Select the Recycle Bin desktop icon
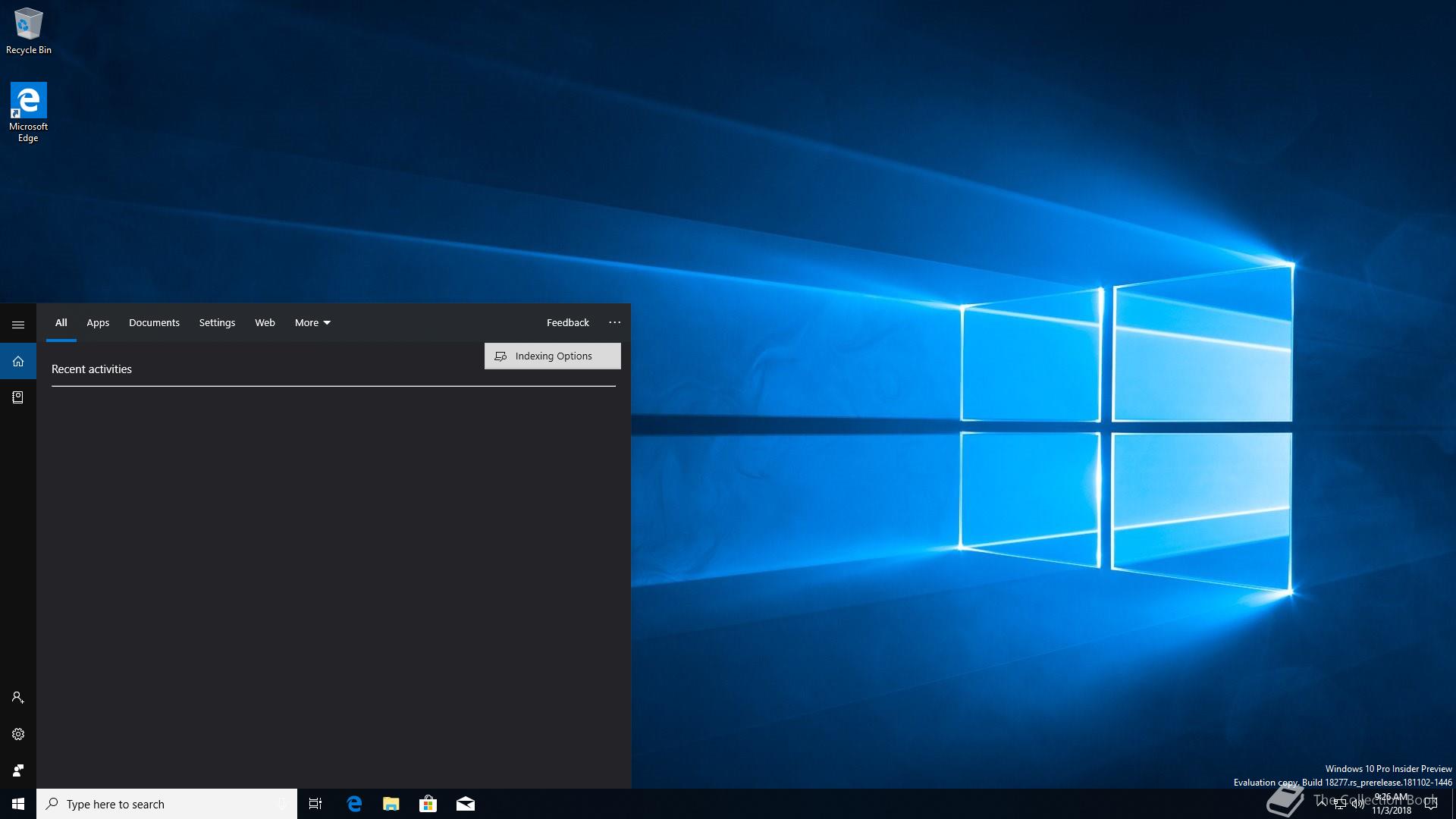 29,31
